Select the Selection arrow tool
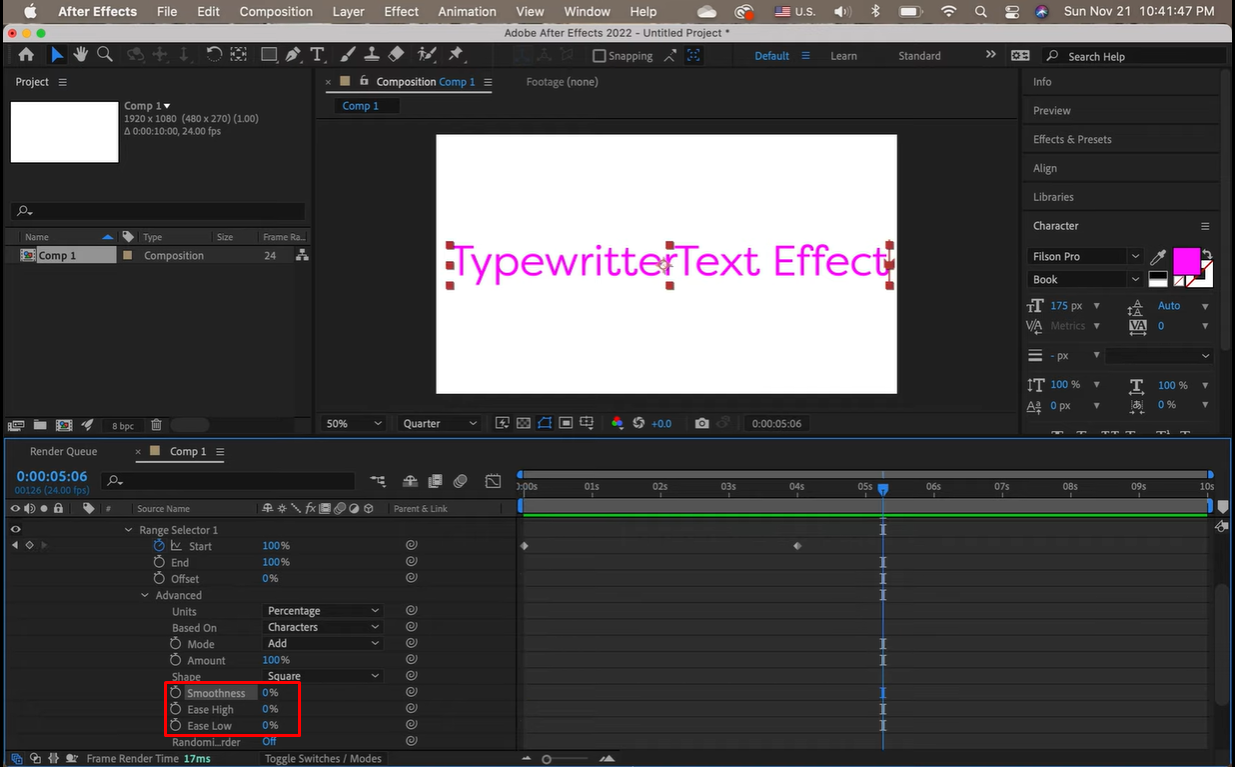This screenshot has width=1235, height=767. pyautogui.click(x=57, y=55)
